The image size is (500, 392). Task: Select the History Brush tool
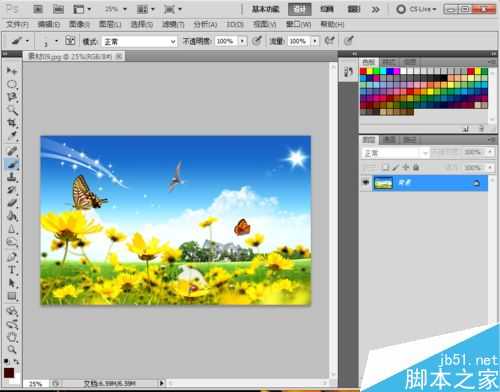pyautogui.click(x=12, y=190)
